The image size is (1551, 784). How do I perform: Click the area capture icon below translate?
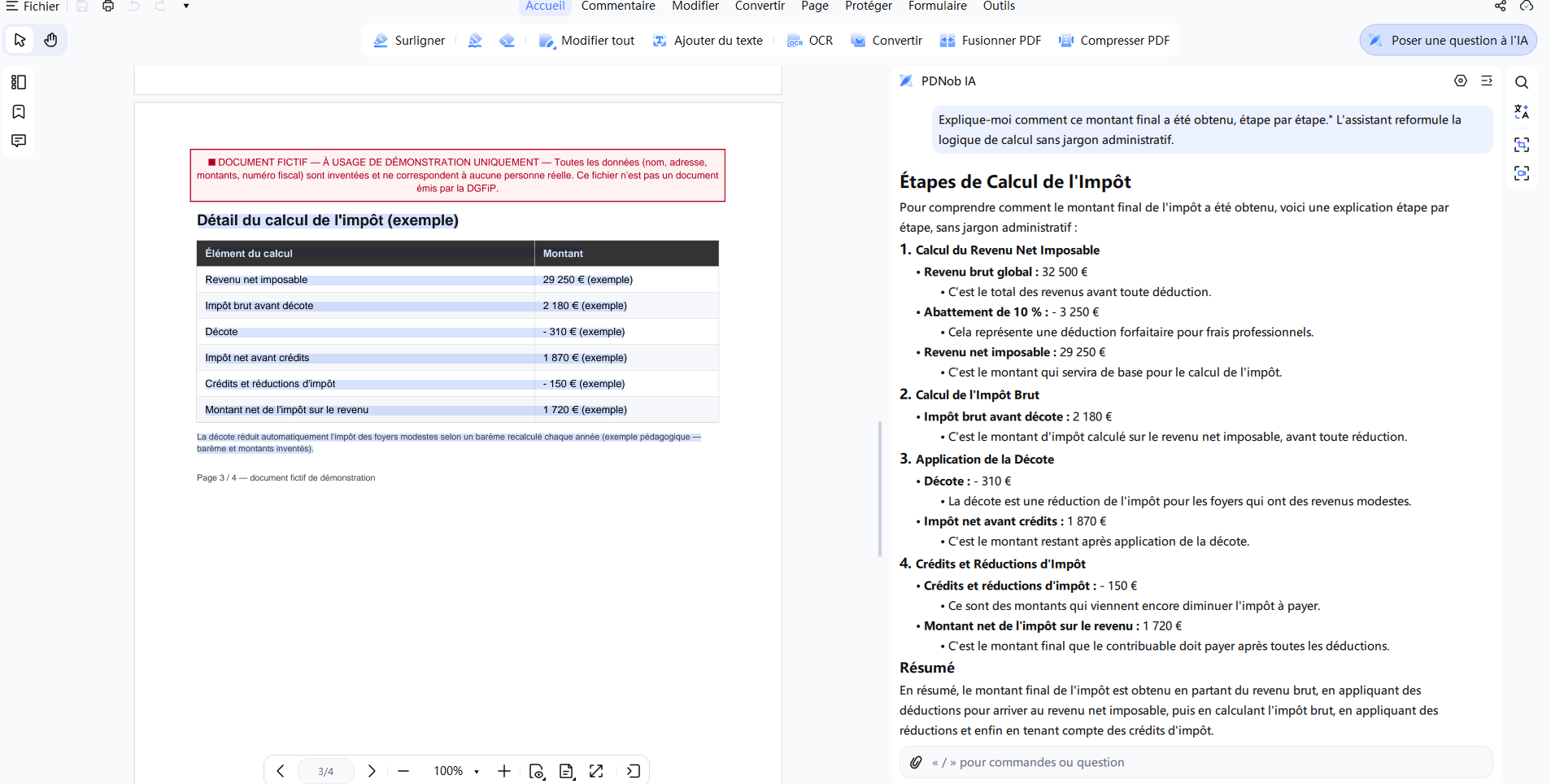[1522, 144]
